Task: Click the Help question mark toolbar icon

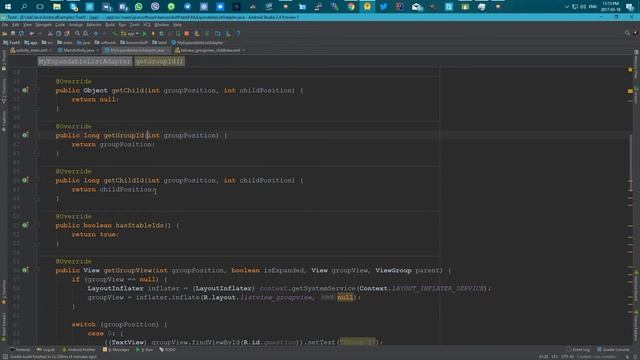Action: 238,33
